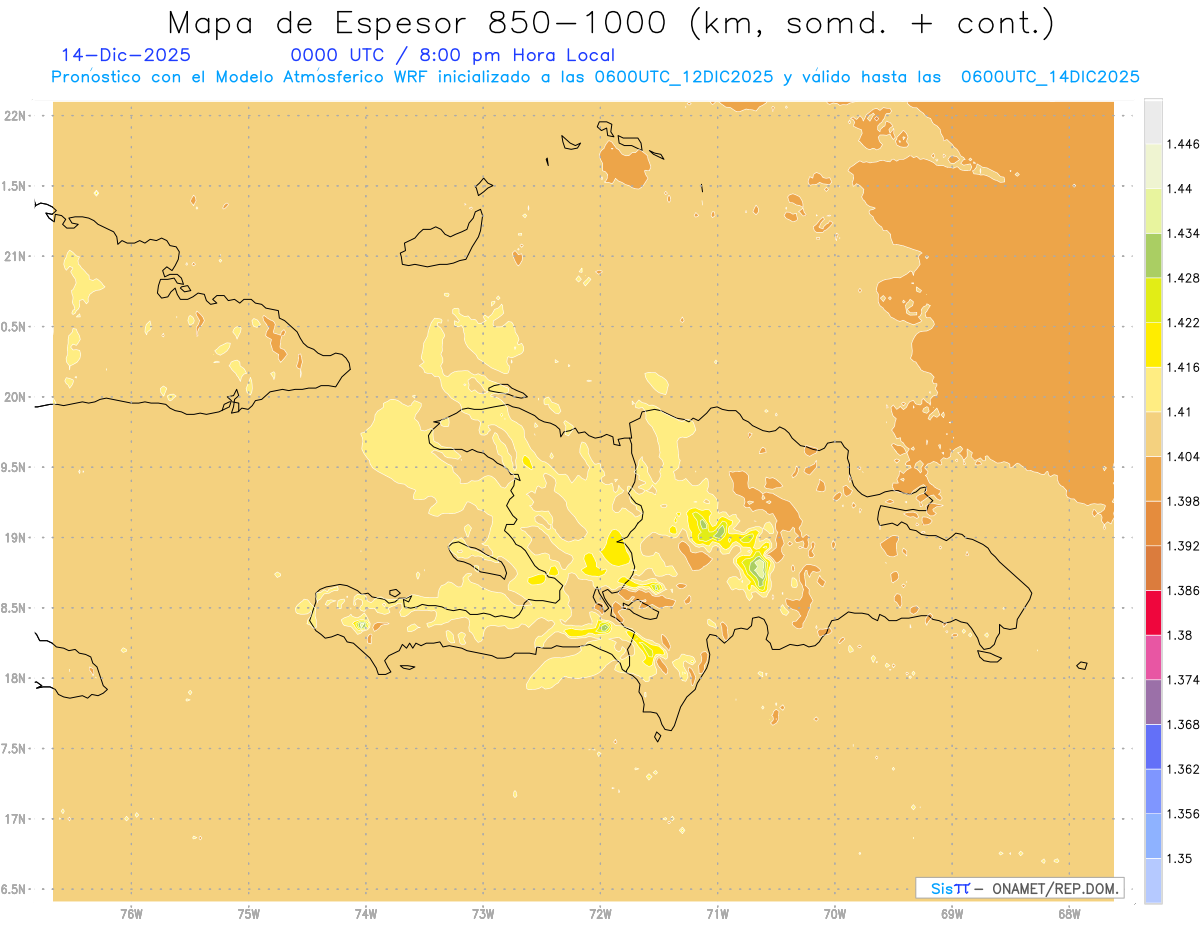This screenshot has width=1200, height=927.
Task: Select the longitude label "73W"
Action: [483, 913]
